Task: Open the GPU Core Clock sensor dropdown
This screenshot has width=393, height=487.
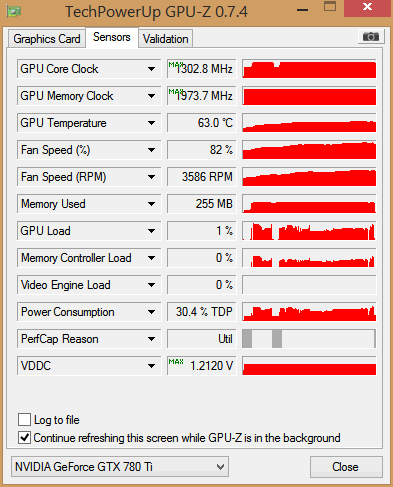Action: pyautogui.click(x=151, y=69)
